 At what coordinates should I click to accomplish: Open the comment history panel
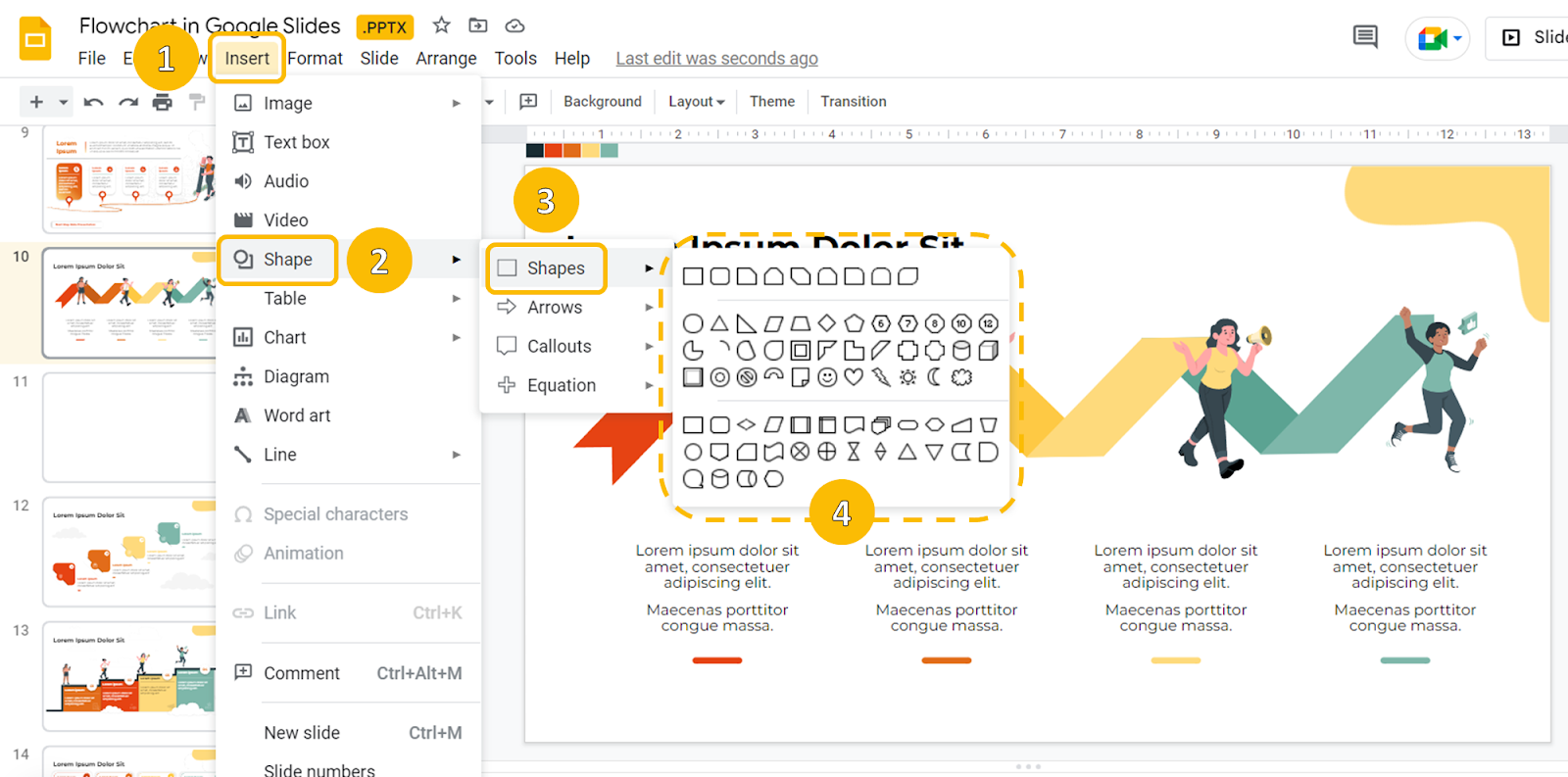click(1365, 37)
